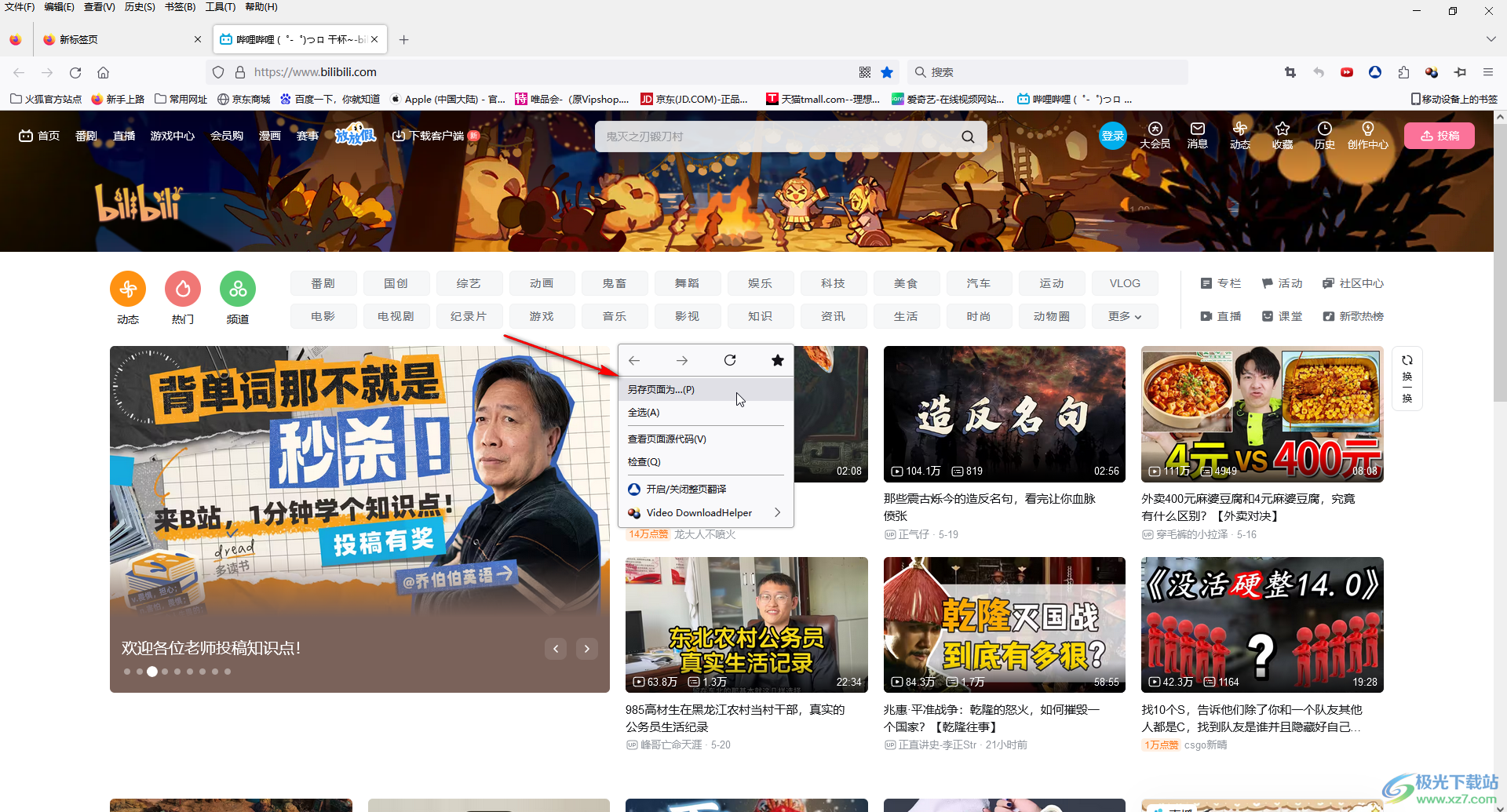This screenshot has height=812, width=1507.
Task: Expand the list-all-tabs dropdown arrow
Action: coord(1491,39)
